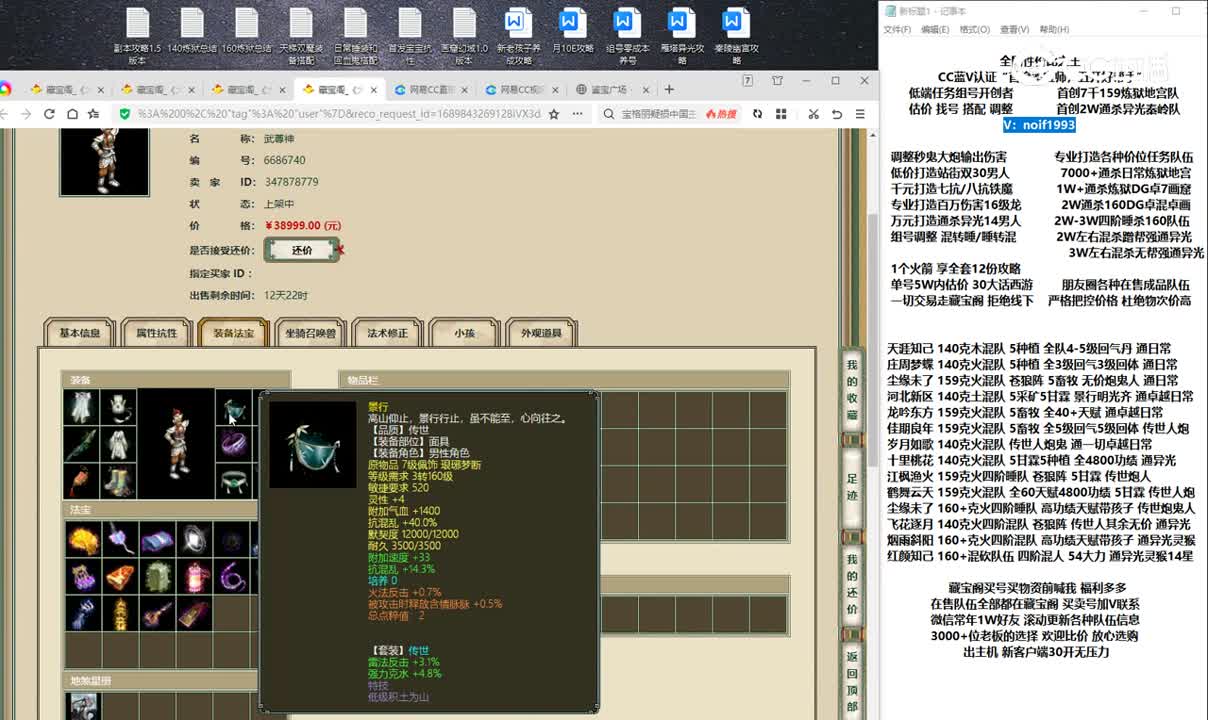This screenshot has height=720, width=1208.
Task: Open desktop document 雁塔异光攻略
Action: point(681,35)
